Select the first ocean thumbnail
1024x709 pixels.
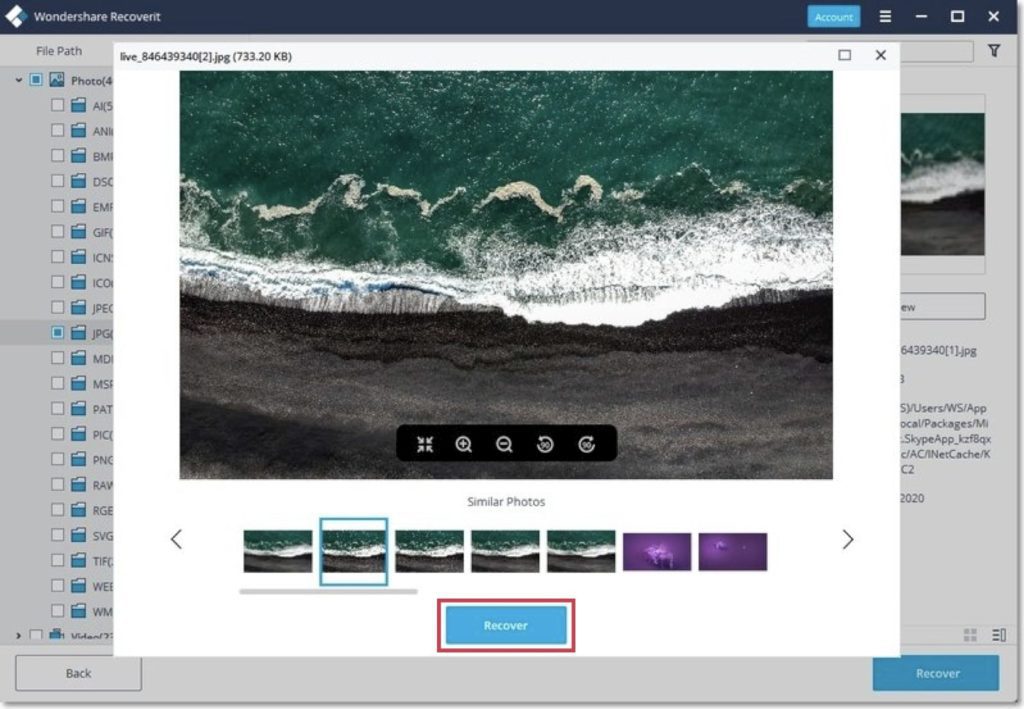(278, 552)
